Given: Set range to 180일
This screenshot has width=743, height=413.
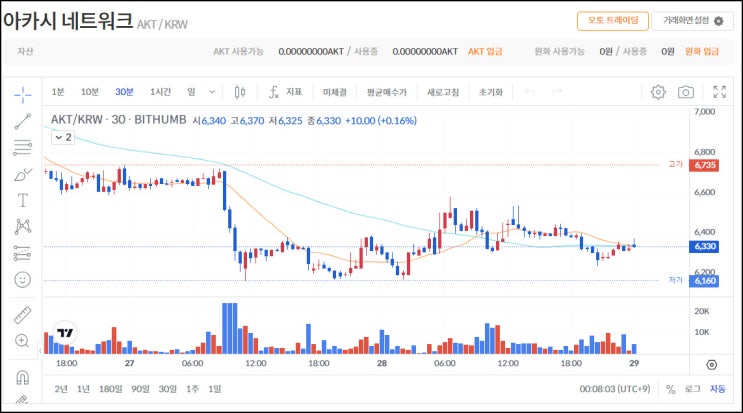Looking at the screenshot, I should coord(110,389).
